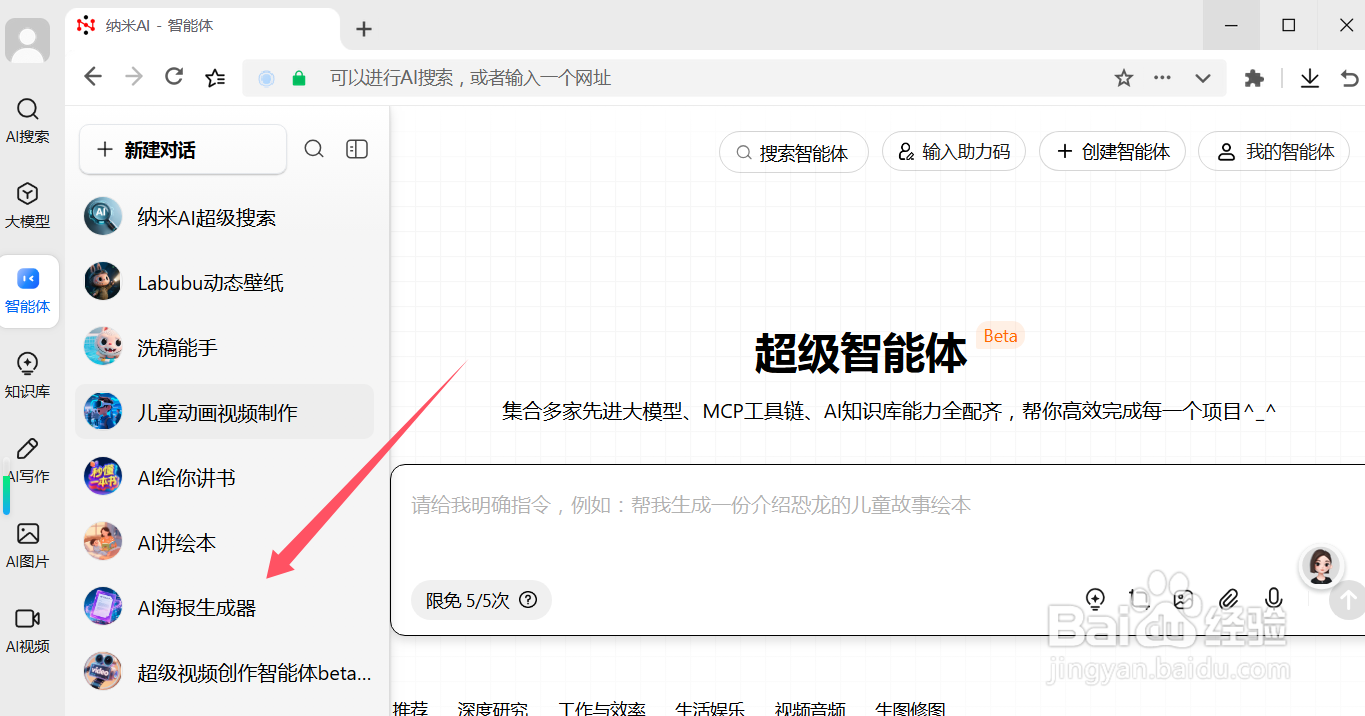
Task: Select the 深度研究 tab
Action: pyautogui.click(x=494, y=708)
